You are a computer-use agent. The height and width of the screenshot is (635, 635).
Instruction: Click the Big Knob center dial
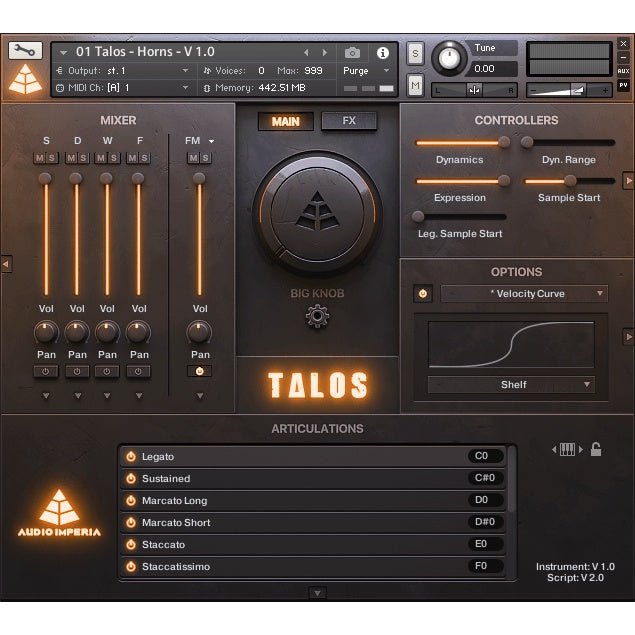[317, 213]
